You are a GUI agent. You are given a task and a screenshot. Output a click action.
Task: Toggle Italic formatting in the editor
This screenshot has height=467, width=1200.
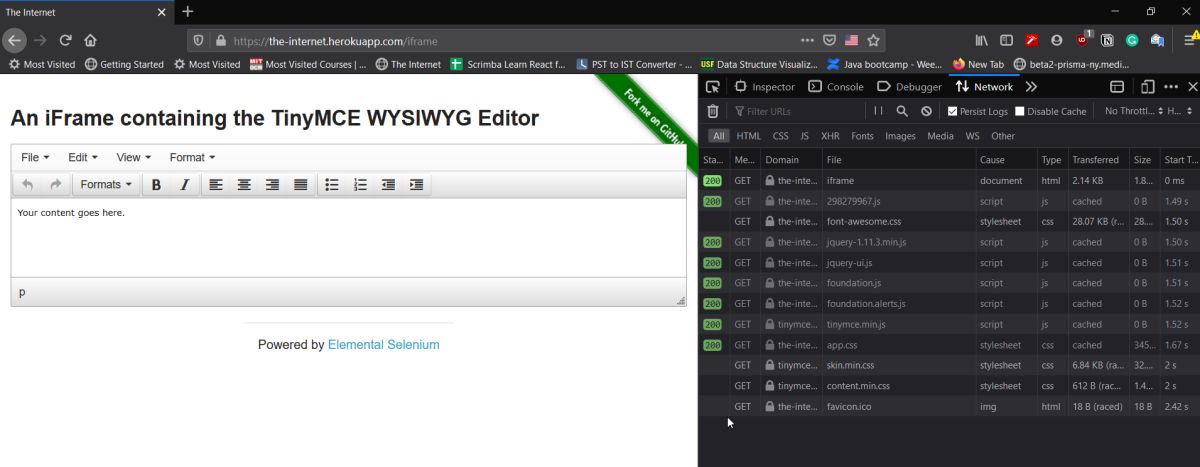[184, 184]
